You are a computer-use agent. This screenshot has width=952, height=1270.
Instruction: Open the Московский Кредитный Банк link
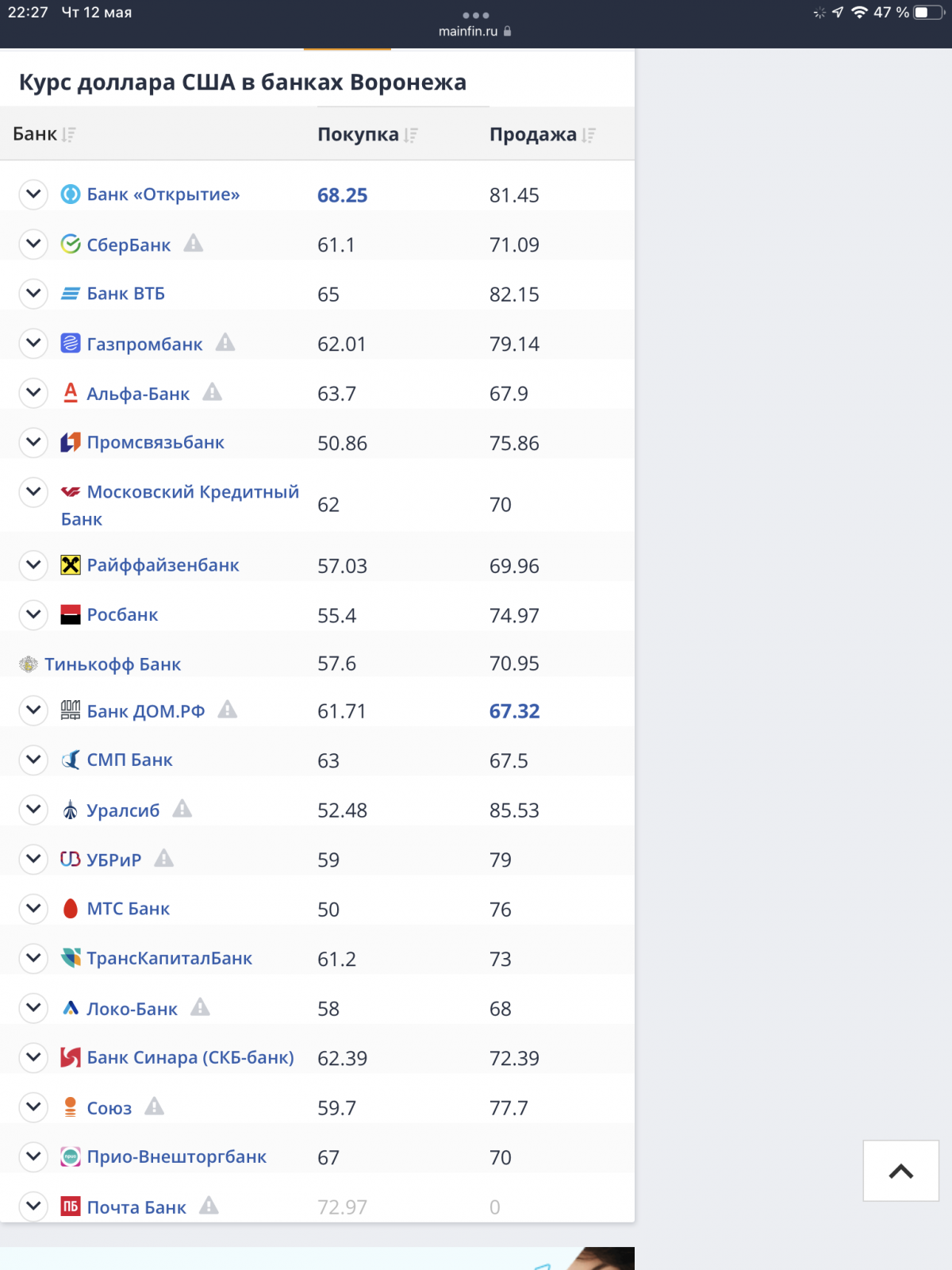(x=180, y=505)
